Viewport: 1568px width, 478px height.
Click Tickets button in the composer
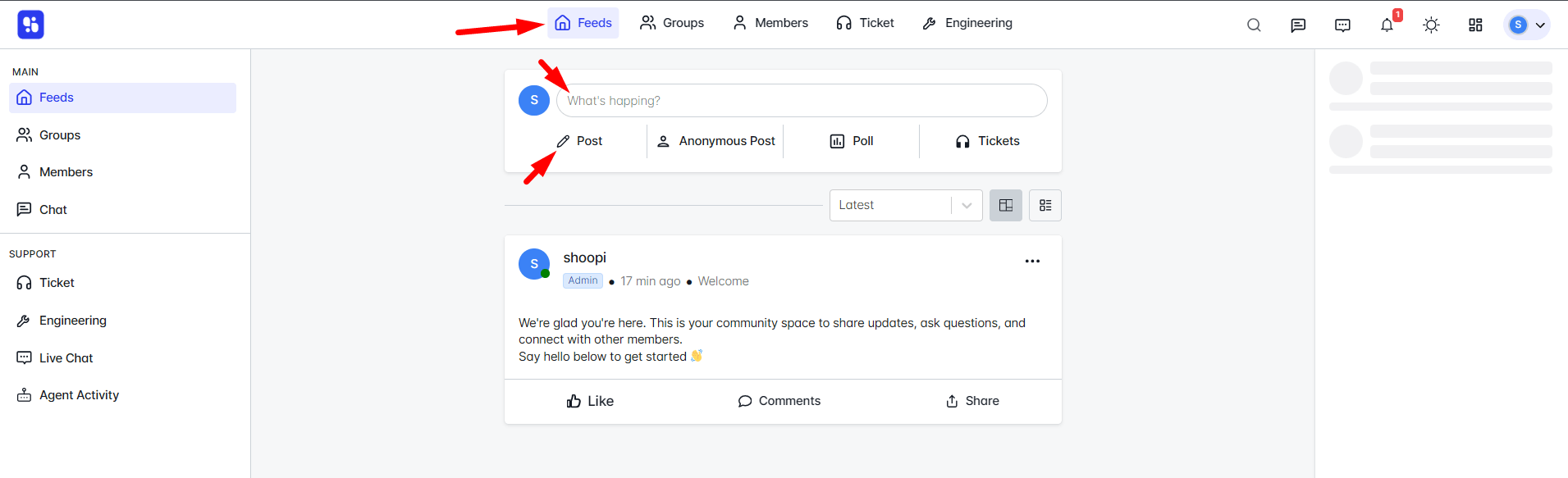tap(987, 141)
